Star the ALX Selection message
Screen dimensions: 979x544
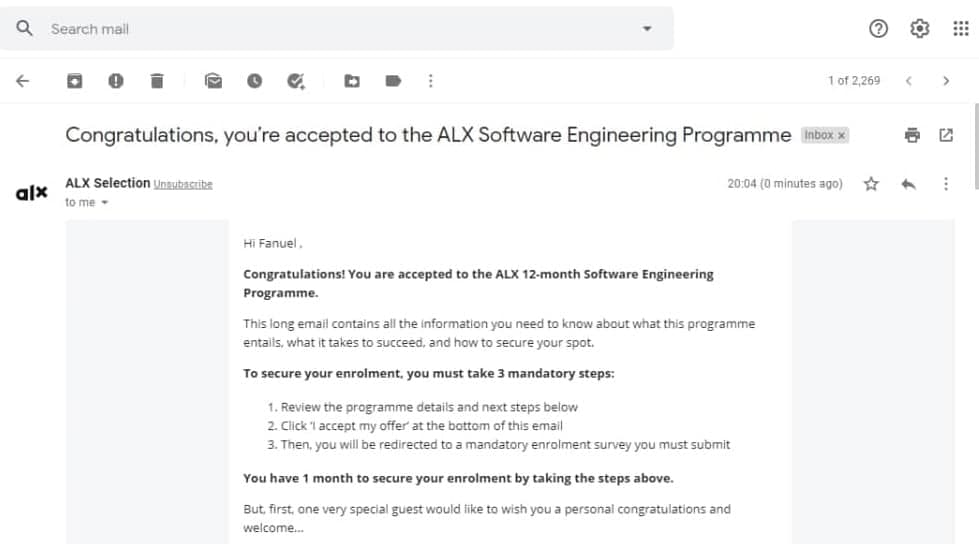(871, 184)
